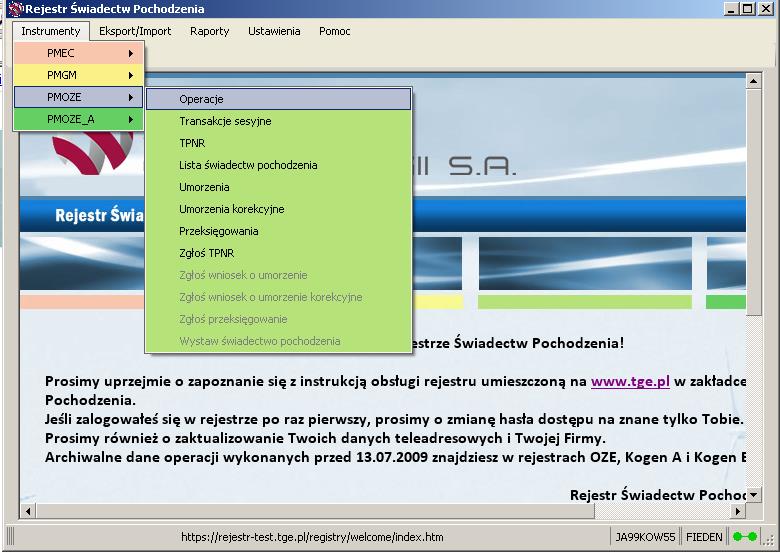Click Wystaw świadectwo pochodzenia entry

pyautogui.click(x=279, y=341)
